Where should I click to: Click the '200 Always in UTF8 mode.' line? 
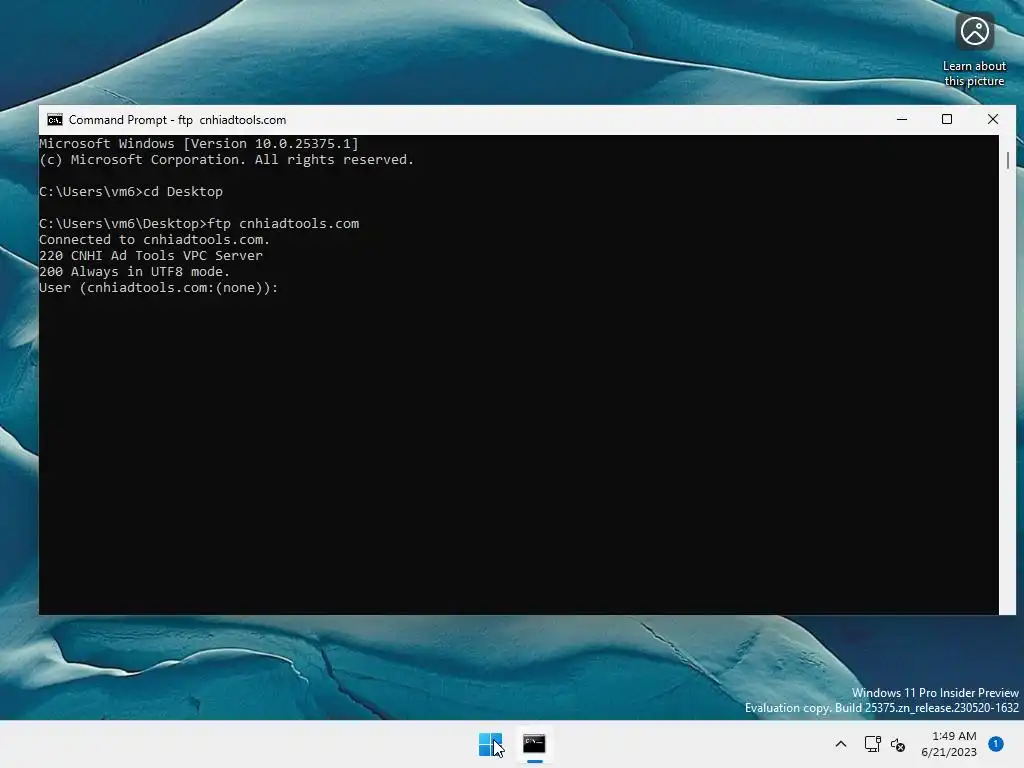(x=135, y=272)
